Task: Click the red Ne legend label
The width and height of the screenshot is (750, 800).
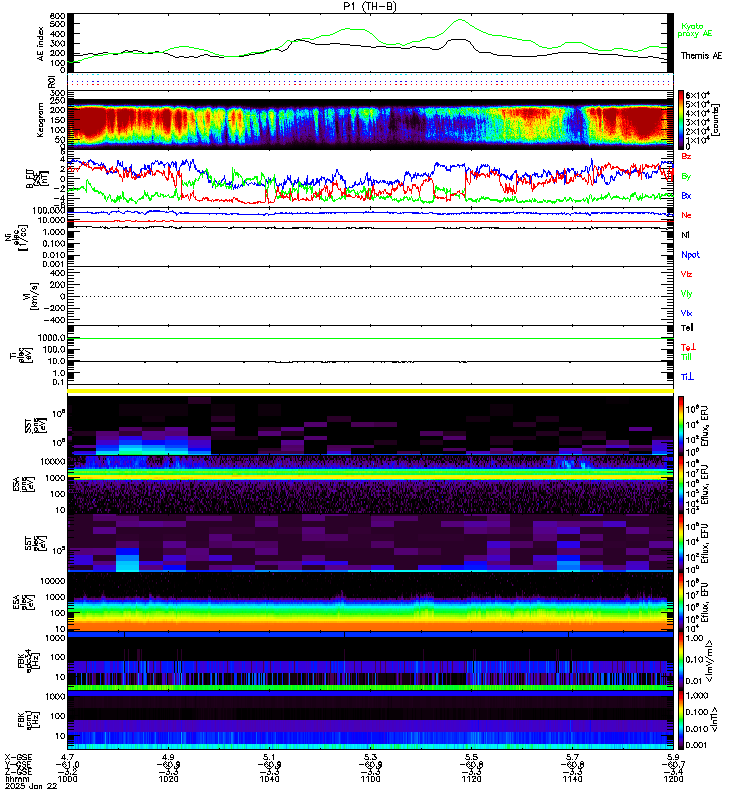Action: (686, 215)
